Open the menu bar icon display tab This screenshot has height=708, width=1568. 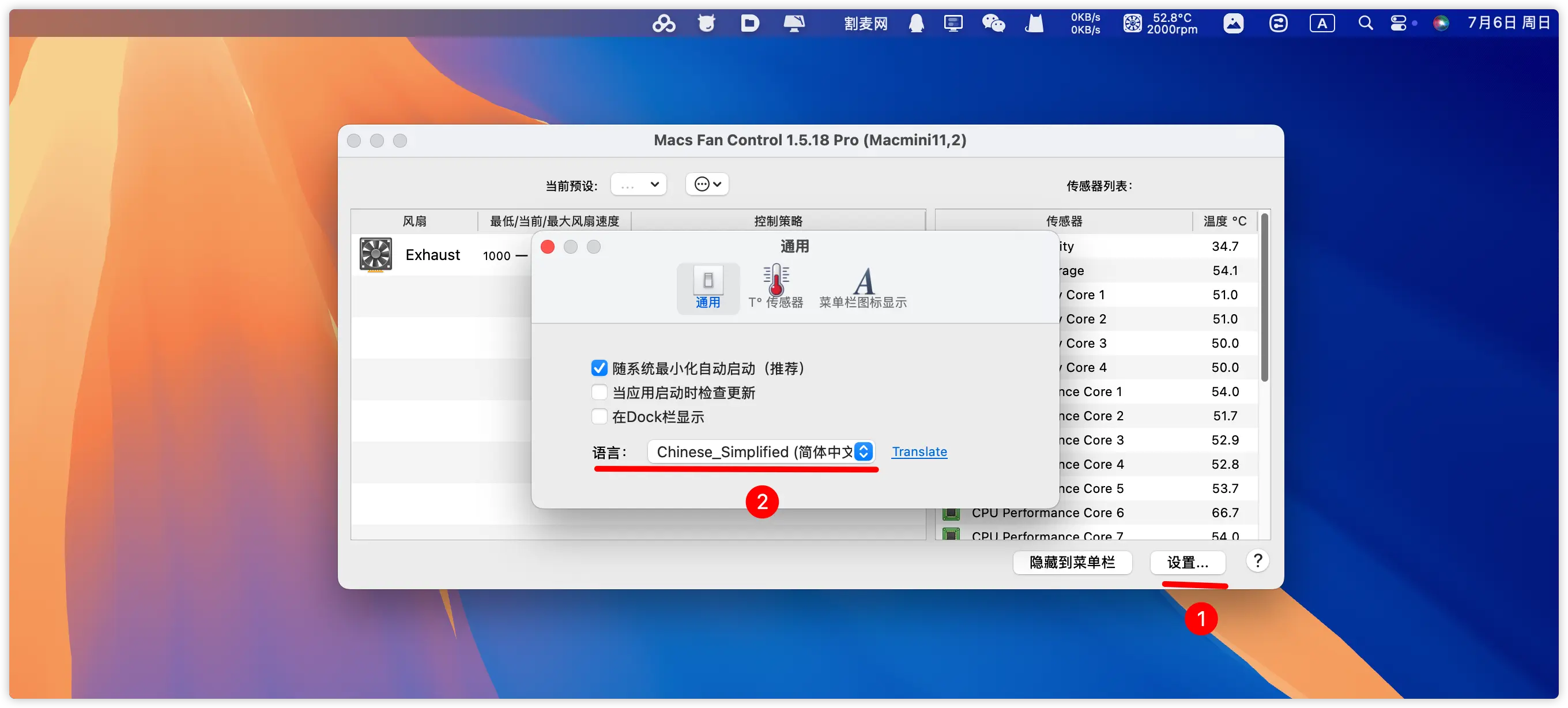(x=863, y=288)
